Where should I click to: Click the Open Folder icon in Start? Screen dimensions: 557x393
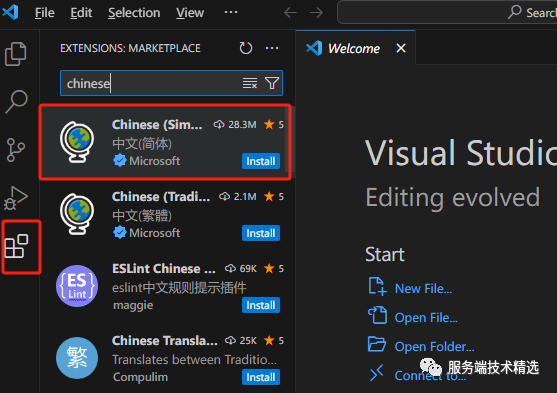click(377, 344)
